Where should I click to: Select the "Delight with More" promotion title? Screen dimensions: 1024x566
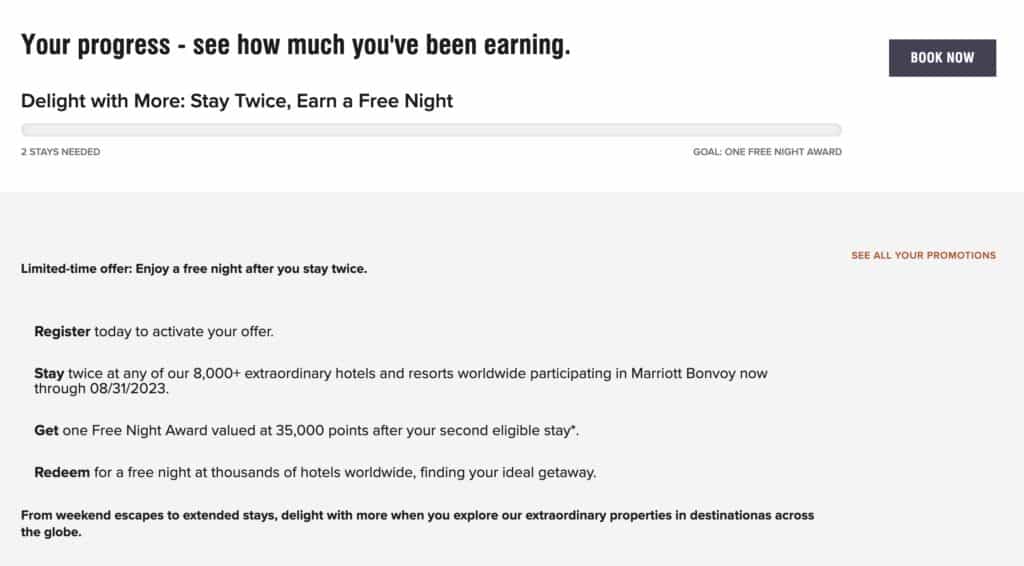point(237,101)
